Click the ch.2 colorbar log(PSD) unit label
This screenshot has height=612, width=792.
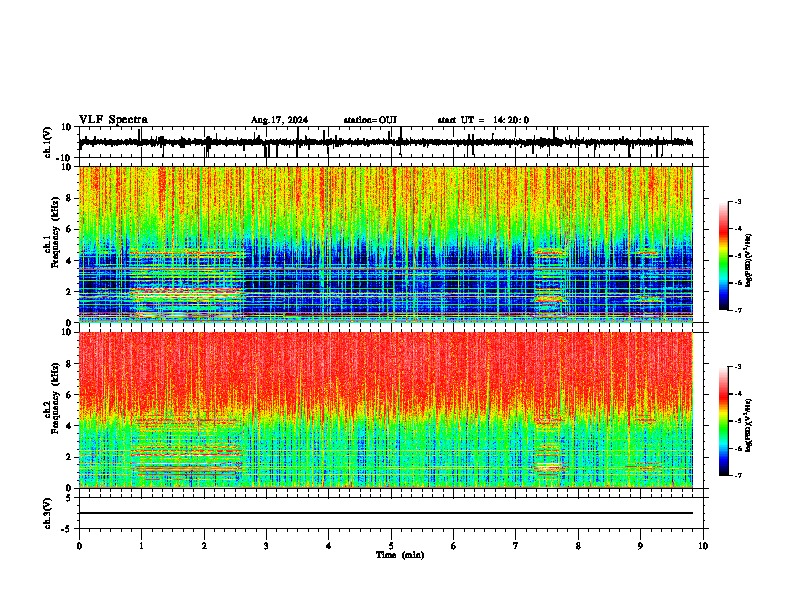click(x=749, y=425)
